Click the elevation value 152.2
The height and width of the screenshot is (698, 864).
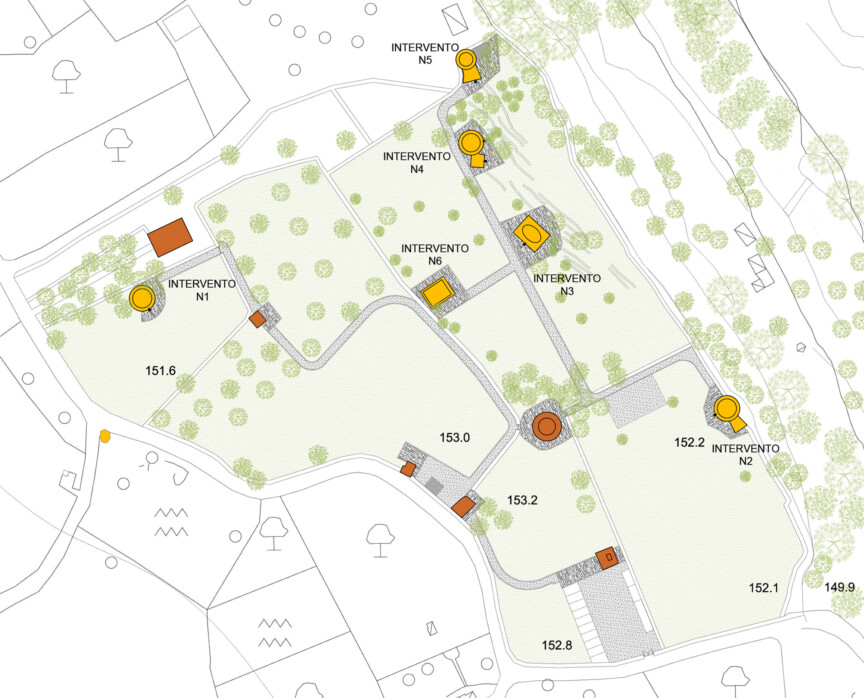(690, 442)
